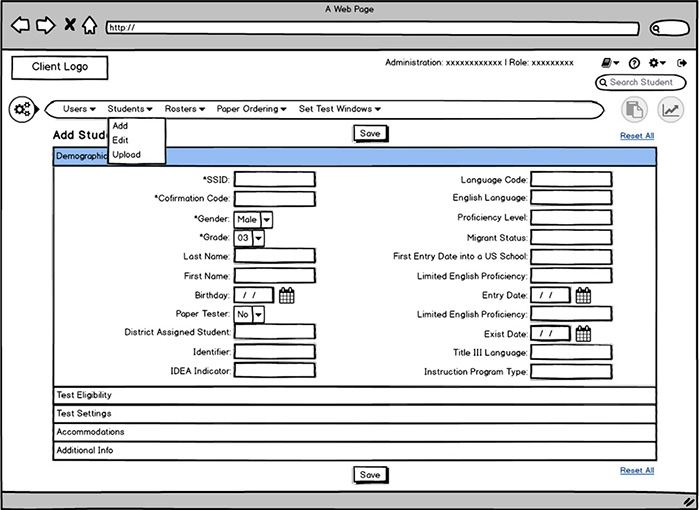700x510 pixels.
Task: Click the bottom Reset All link
Action: [637, 470]
